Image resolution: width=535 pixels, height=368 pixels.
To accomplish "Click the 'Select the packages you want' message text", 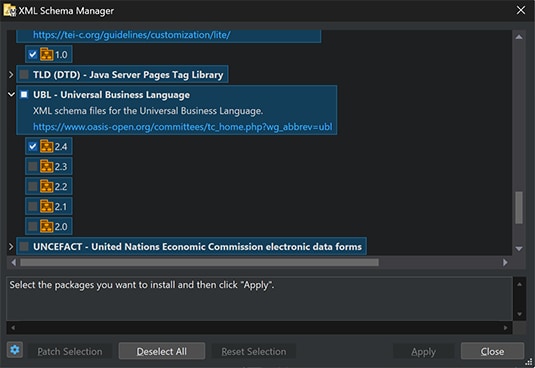I will (x=142, y=285).
